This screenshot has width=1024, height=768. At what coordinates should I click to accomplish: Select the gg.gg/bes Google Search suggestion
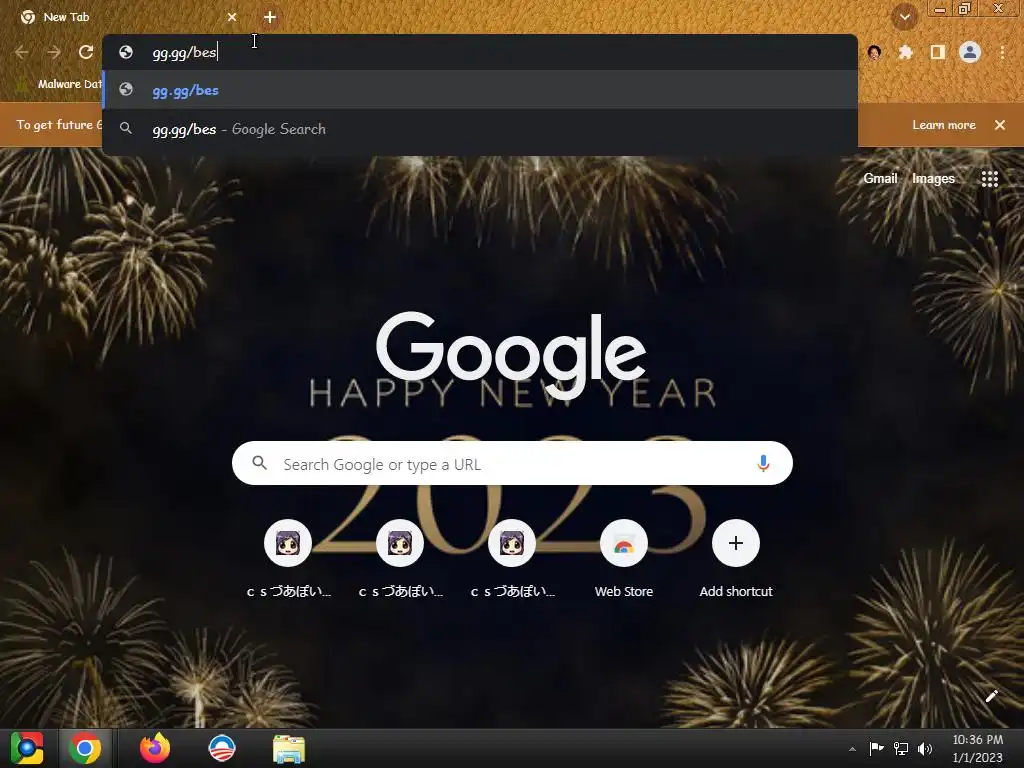tap(479, 129)
